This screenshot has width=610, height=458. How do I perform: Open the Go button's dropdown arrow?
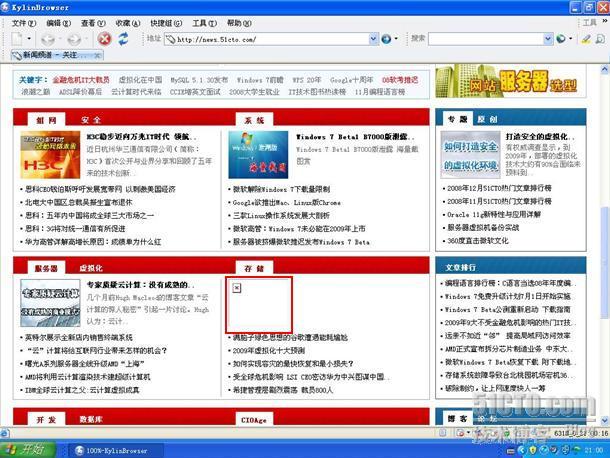396,39
